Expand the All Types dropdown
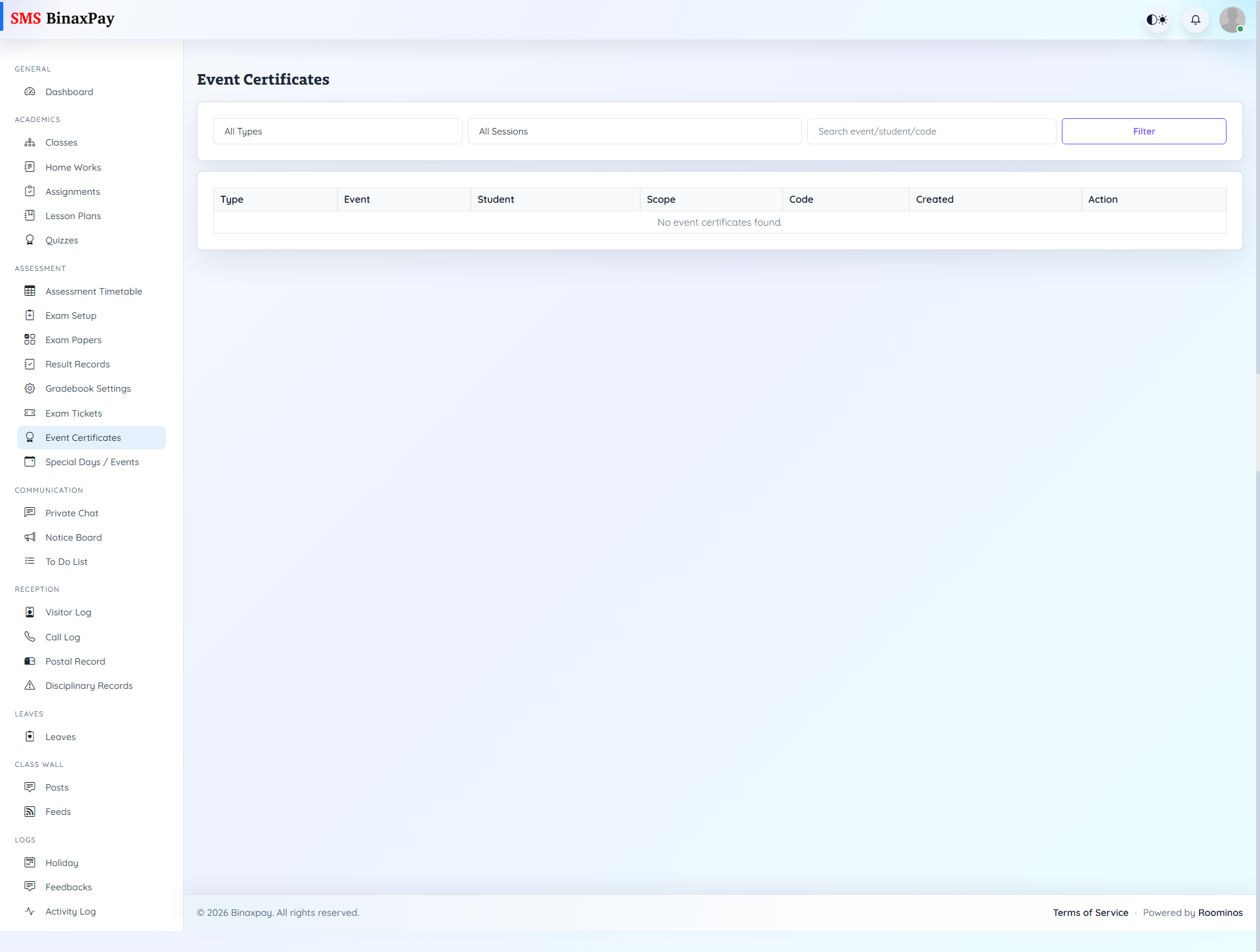 click(337, 131)
